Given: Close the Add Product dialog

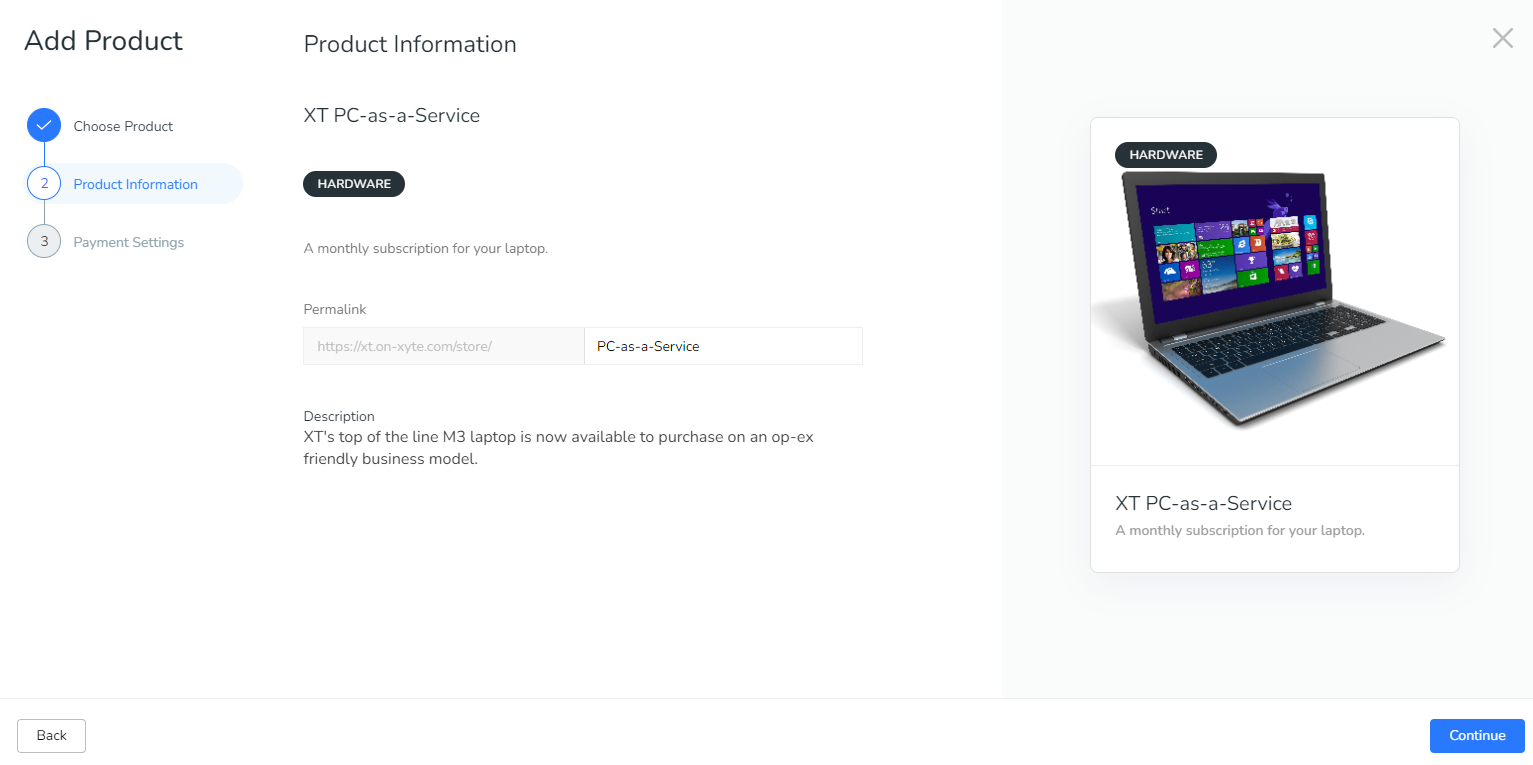Looking at the screenshot, I should pos(1502,38).
